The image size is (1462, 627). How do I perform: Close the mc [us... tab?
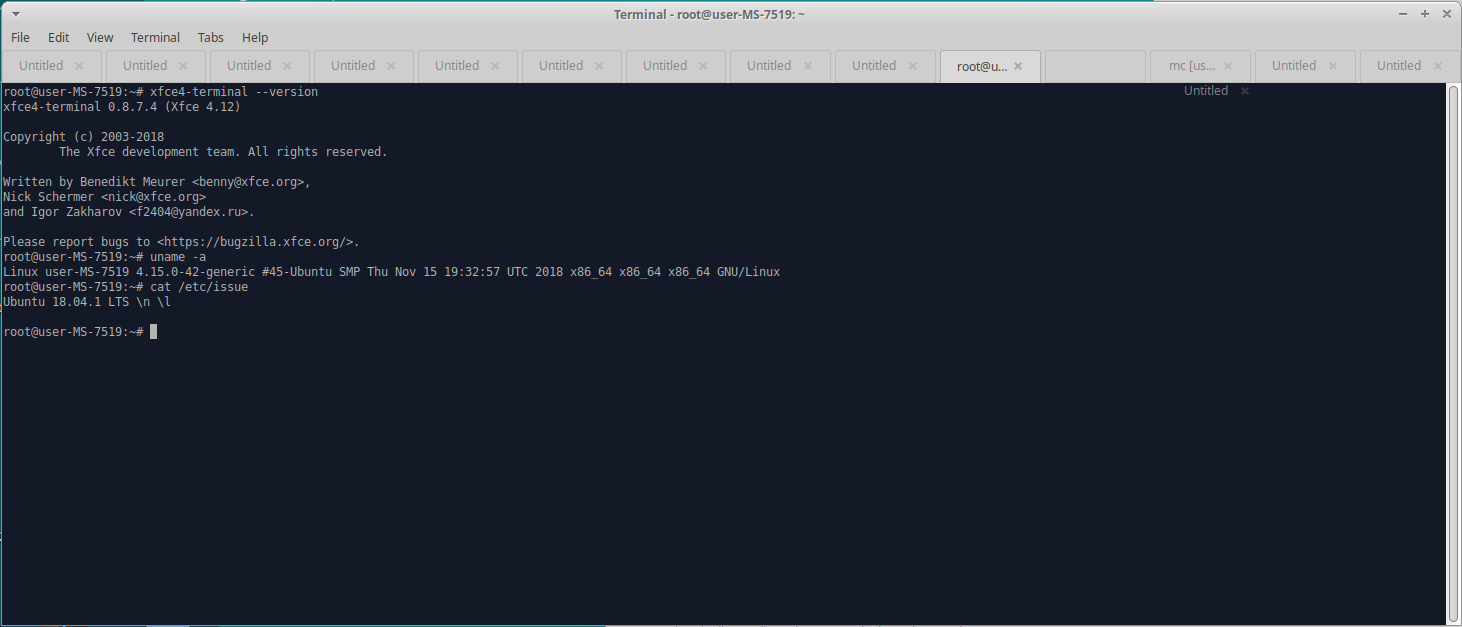pyautogui.click(x=1227, y=66)
